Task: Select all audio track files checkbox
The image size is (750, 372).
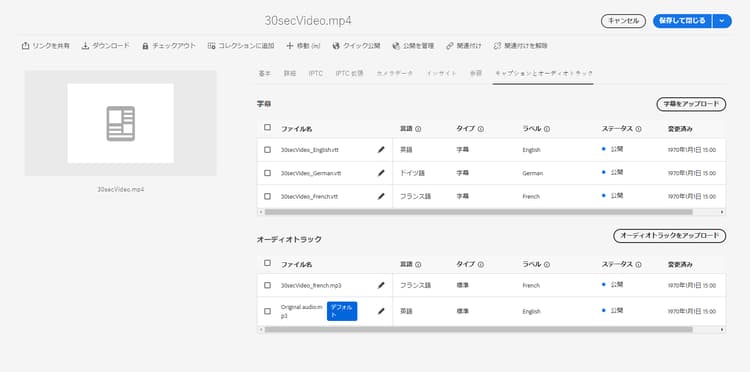Action: point(267,263)
